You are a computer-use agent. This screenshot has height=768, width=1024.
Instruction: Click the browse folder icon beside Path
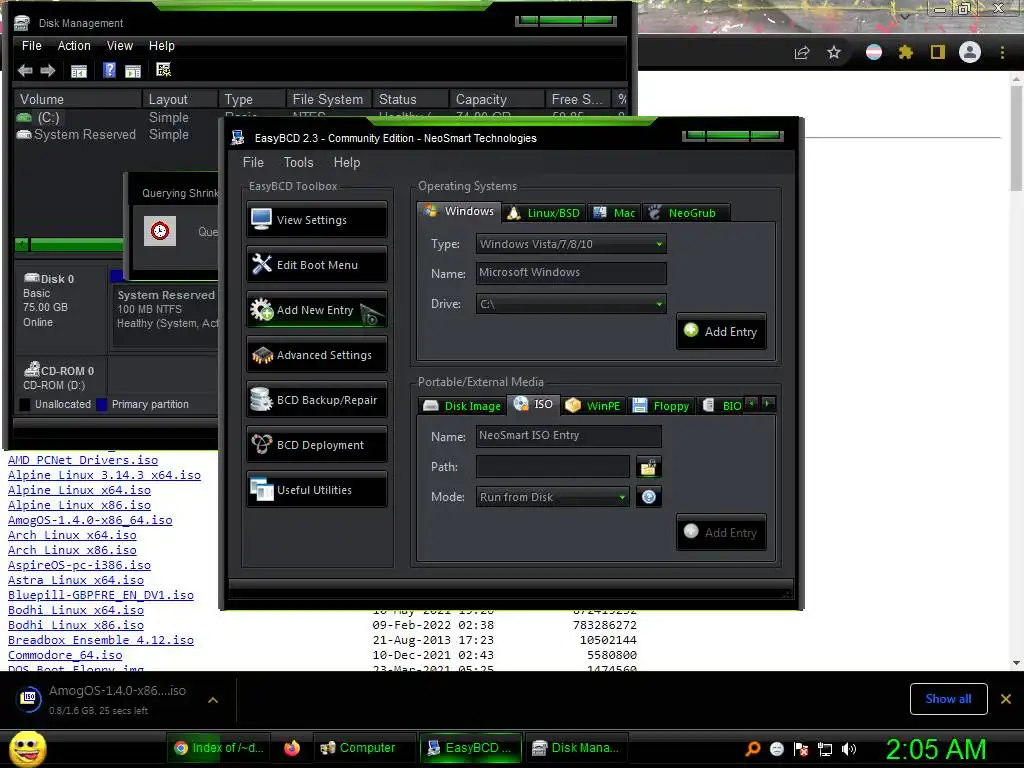pos(648,468)
